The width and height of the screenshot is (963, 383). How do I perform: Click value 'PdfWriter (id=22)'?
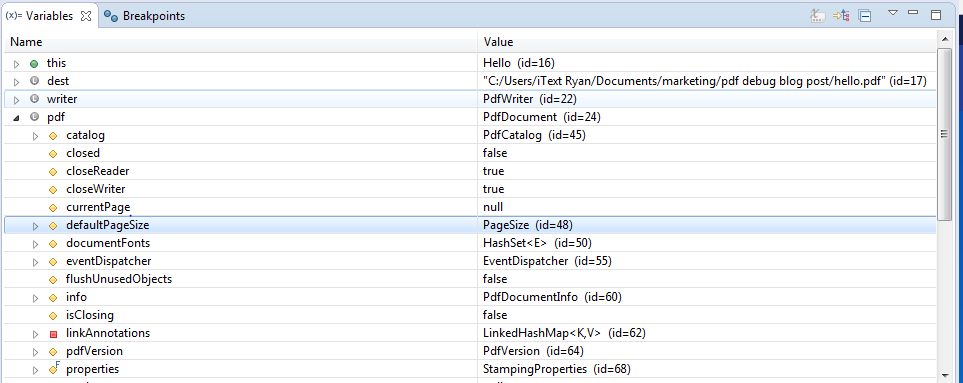pos(529,99)
